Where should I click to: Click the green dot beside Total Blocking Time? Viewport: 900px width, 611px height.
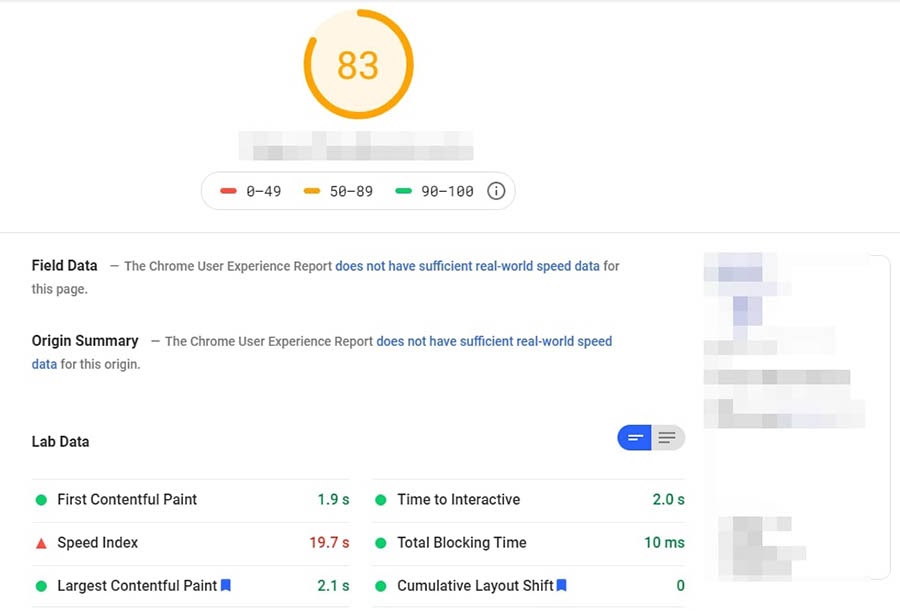tap(381, 543)
